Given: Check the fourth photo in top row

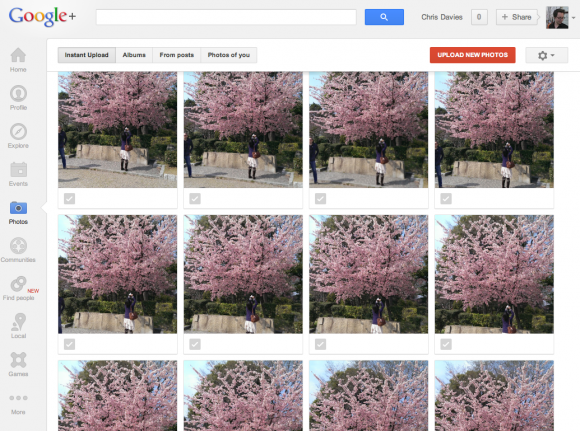Looking at the screenshot, I should point(446,199).
